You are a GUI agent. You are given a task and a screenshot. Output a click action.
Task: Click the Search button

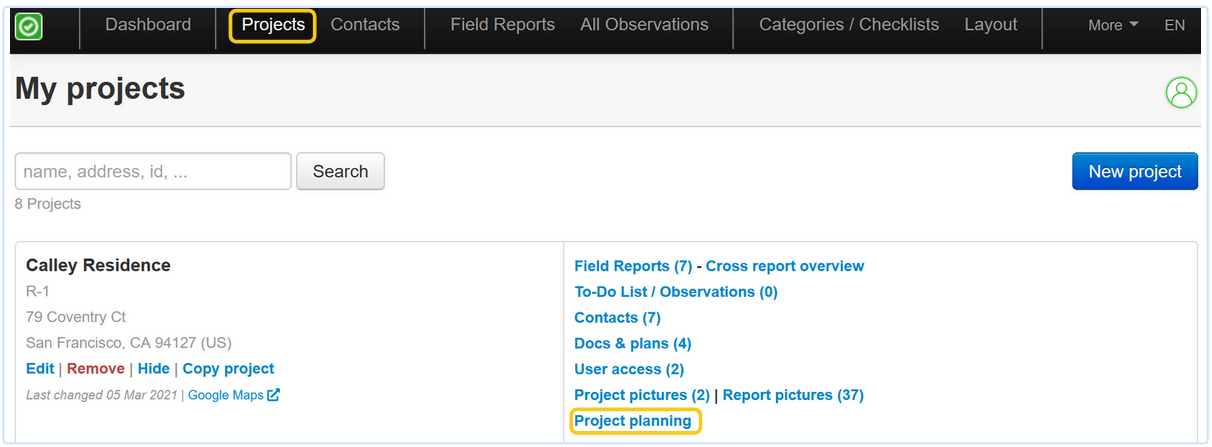click(x=340, y=171)
